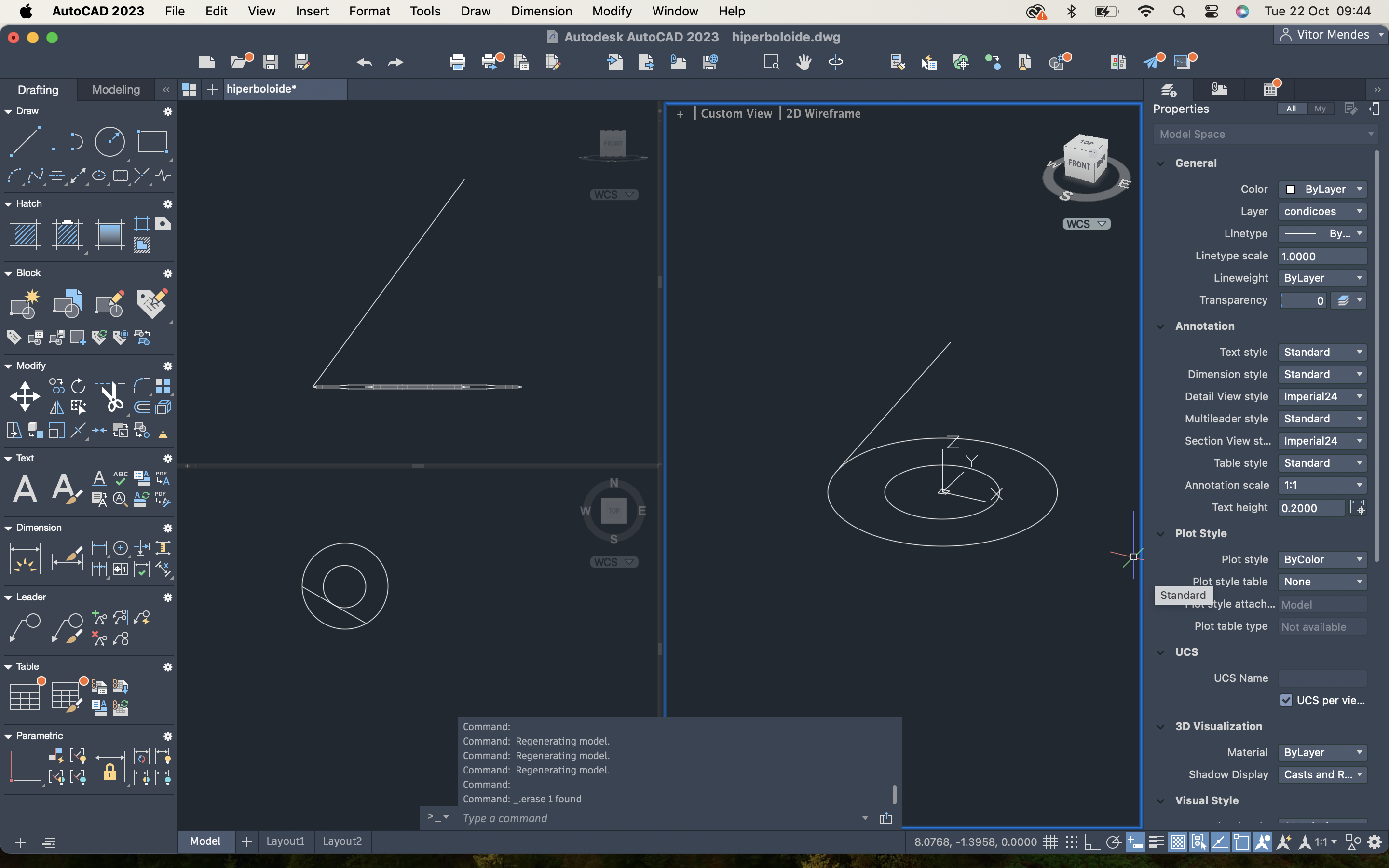This screenshot has width=1389, height=868.
Task: Collapse the Hatch tool panel
Action: pos(9,204)
